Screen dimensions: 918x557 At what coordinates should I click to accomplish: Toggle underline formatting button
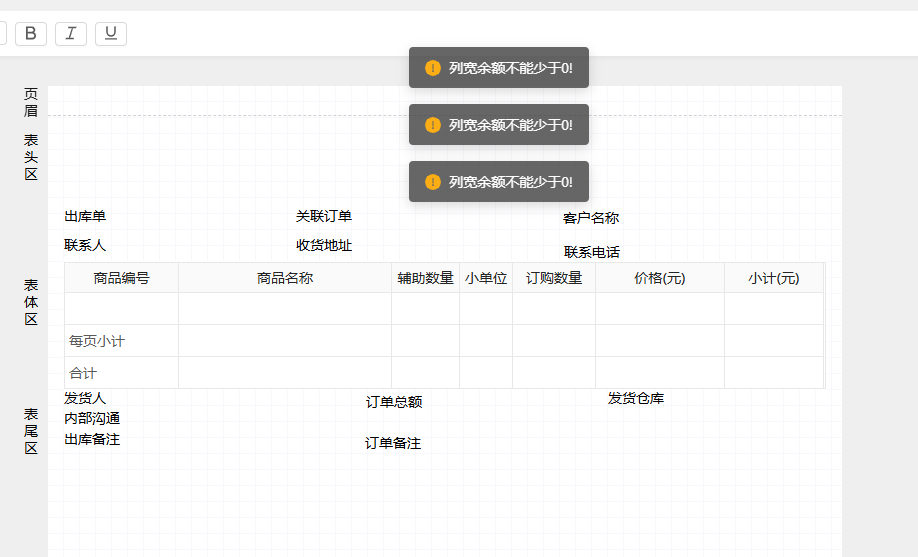pos(111,34)
